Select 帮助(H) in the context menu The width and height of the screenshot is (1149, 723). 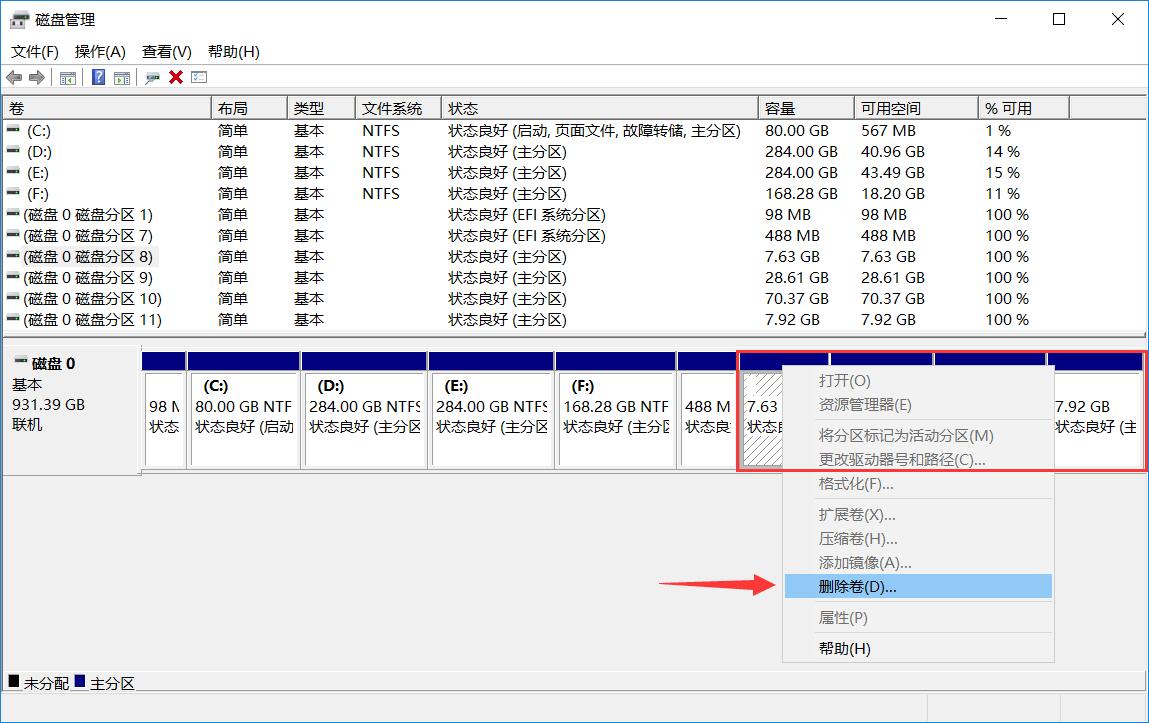click(x=844, y=648)
